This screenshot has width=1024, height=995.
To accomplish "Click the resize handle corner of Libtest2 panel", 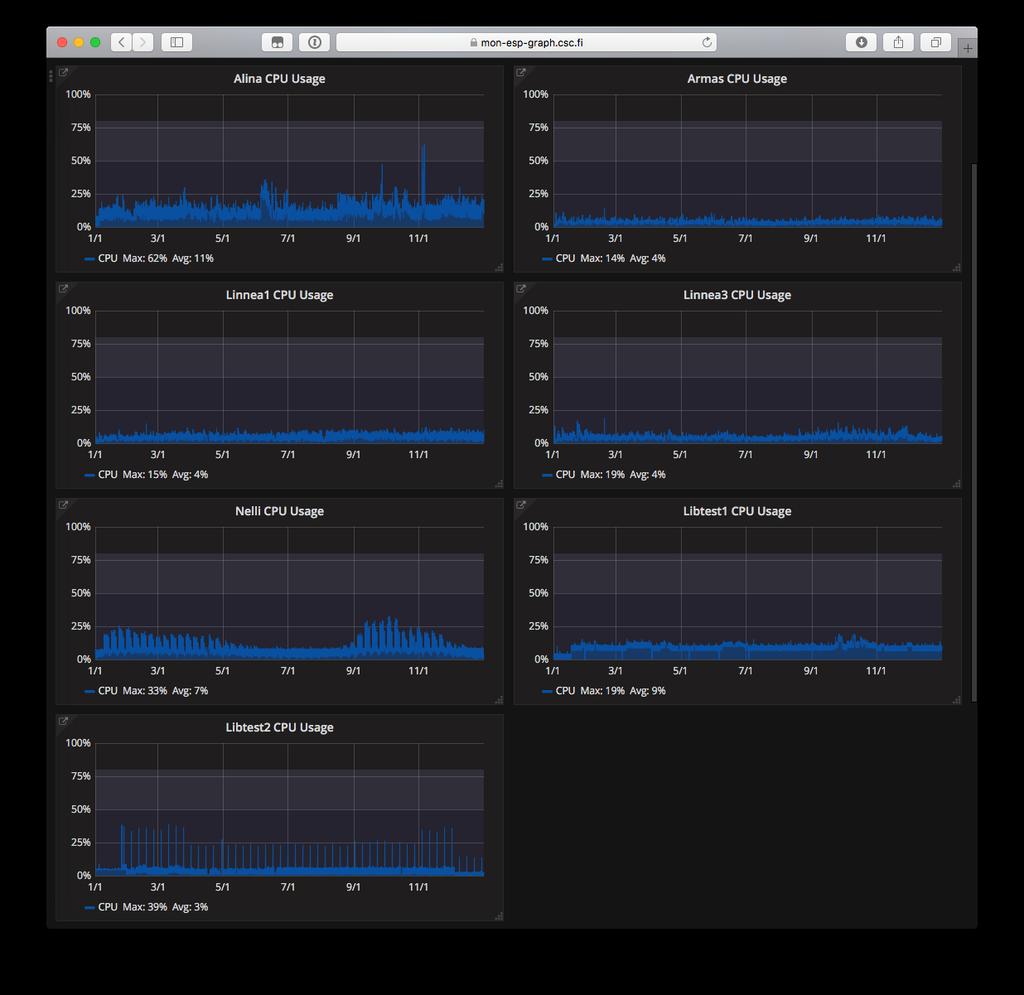I will 499,916.
